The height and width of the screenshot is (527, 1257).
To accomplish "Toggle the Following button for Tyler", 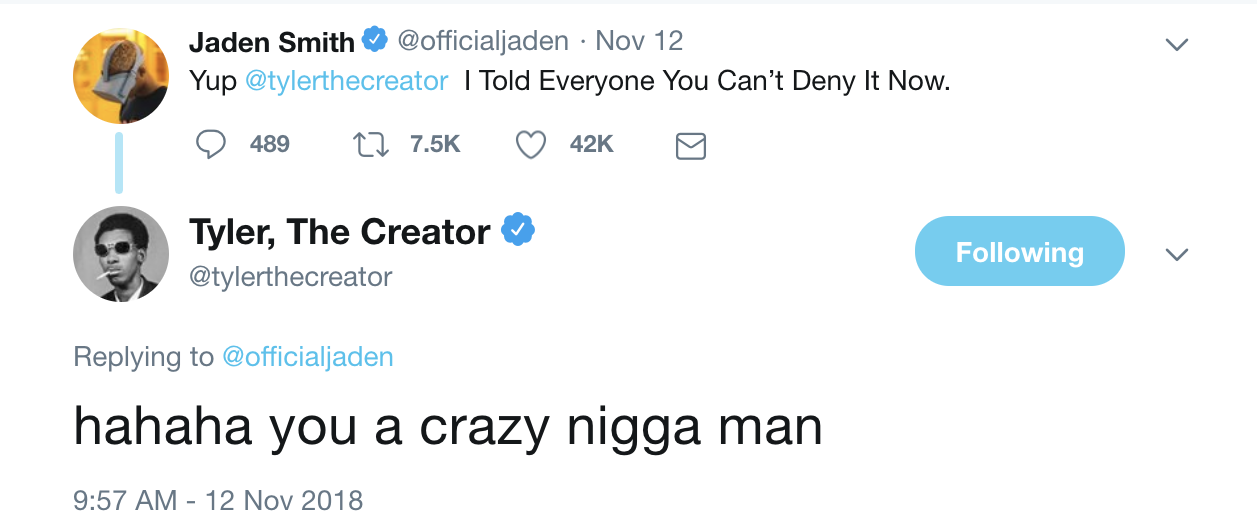I will click(x=1019, y=252).
